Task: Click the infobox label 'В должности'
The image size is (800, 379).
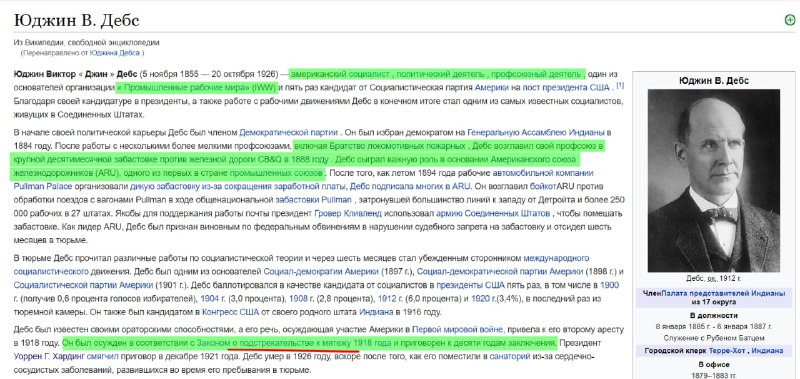Action: pyautogui.click(x=713, y=316)
